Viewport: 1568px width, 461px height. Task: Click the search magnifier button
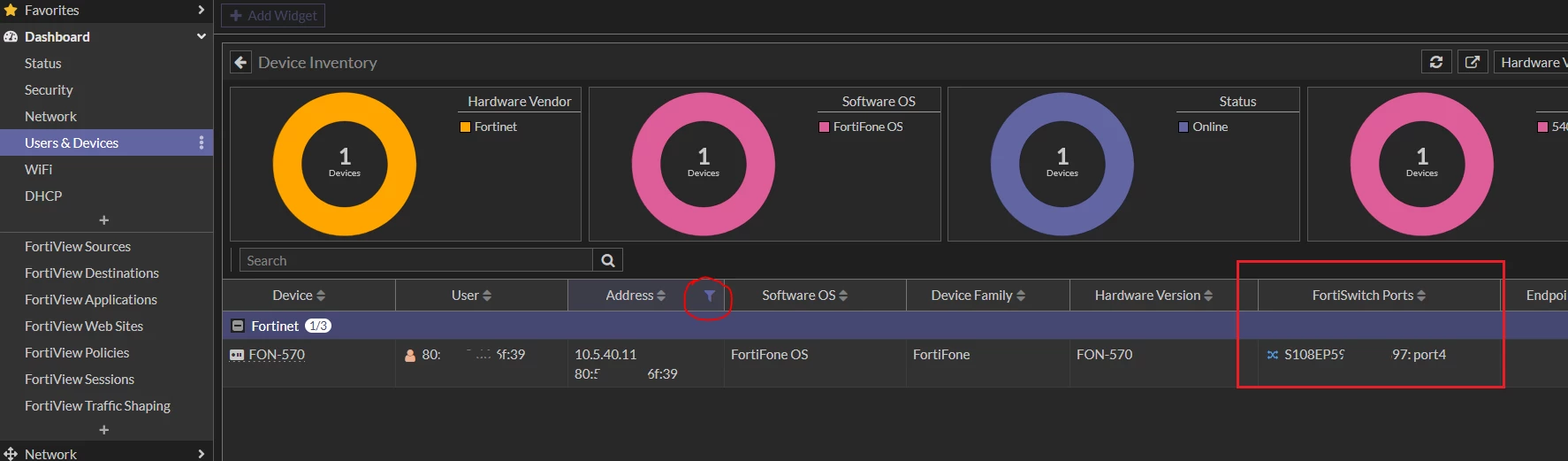click(608, 260)
